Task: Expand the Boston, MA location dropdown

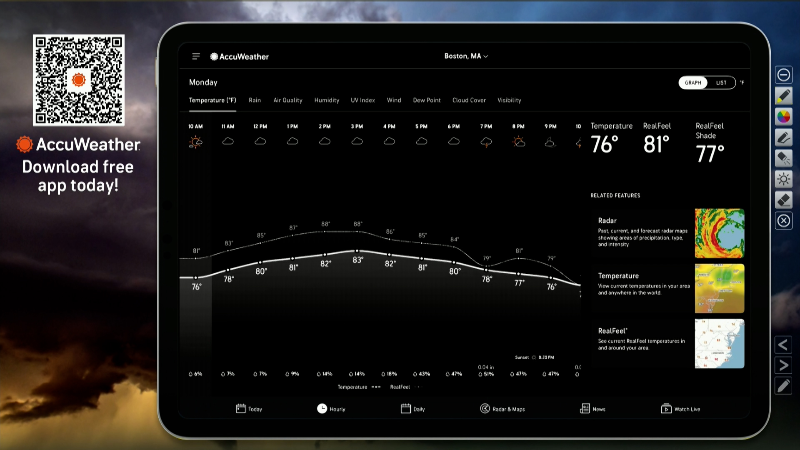Action: click(x=466, y=56)
